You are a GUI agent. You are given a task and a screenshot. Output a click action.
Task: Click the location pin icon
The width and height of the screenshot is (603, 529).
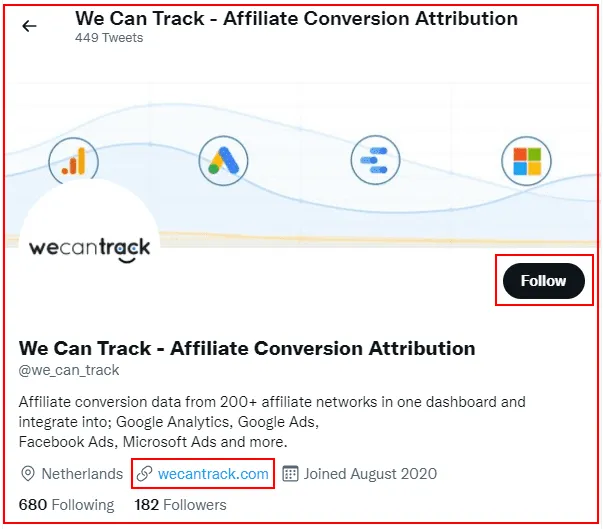(x=28, y=474)
